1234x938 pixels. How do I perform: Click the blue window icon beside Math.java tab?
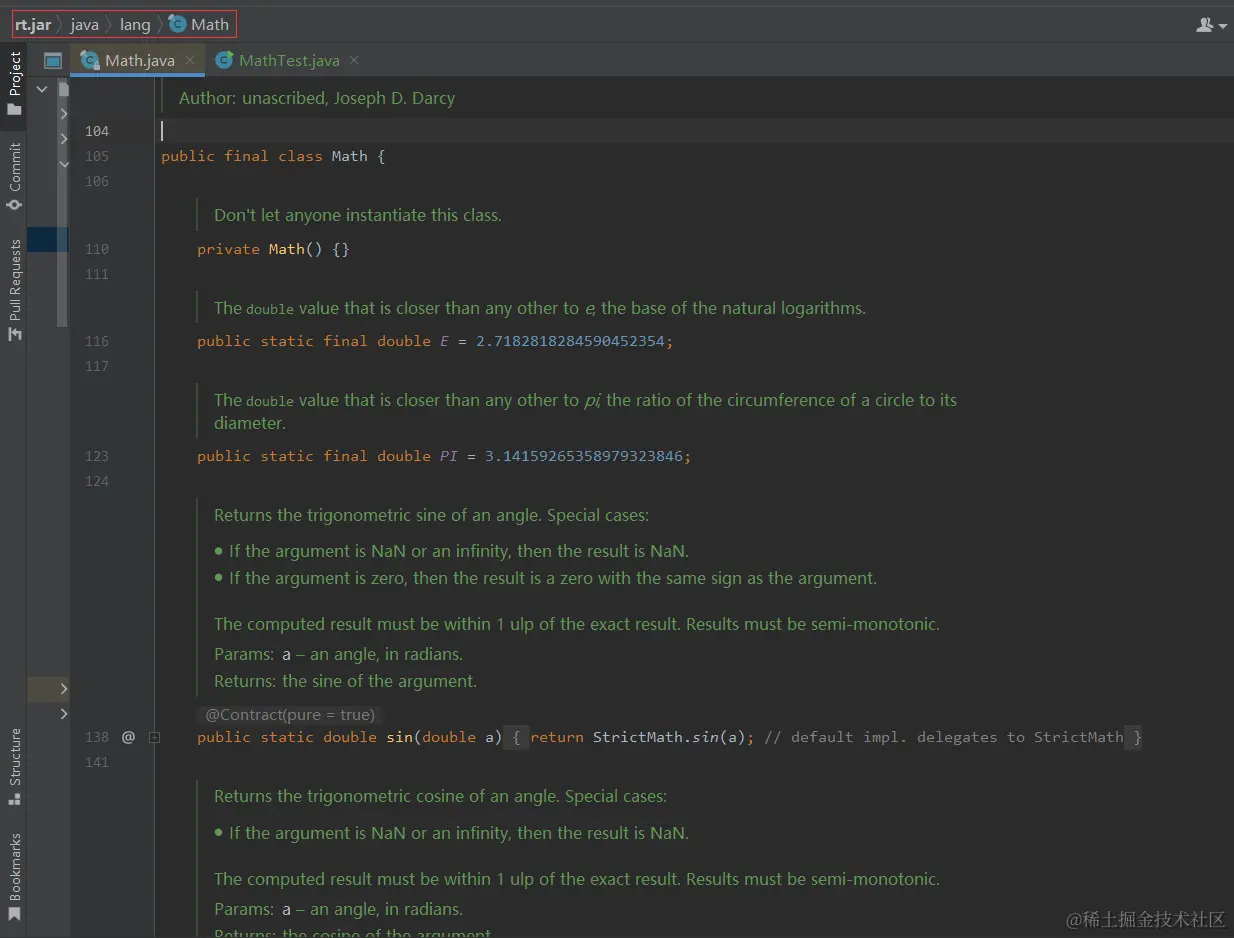tap(53, 61)
